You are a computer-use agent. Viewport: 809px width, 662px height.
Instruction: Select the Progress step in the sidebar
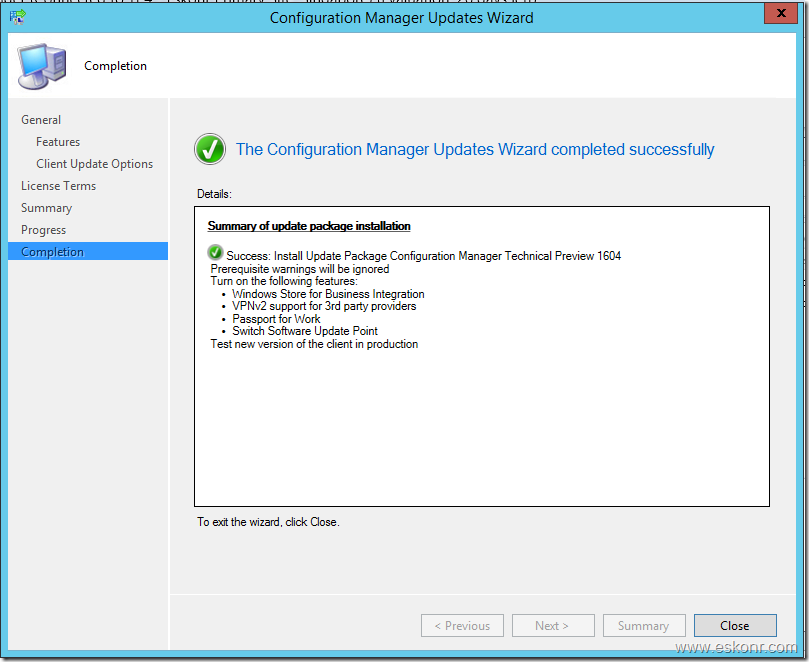point(44,230)
